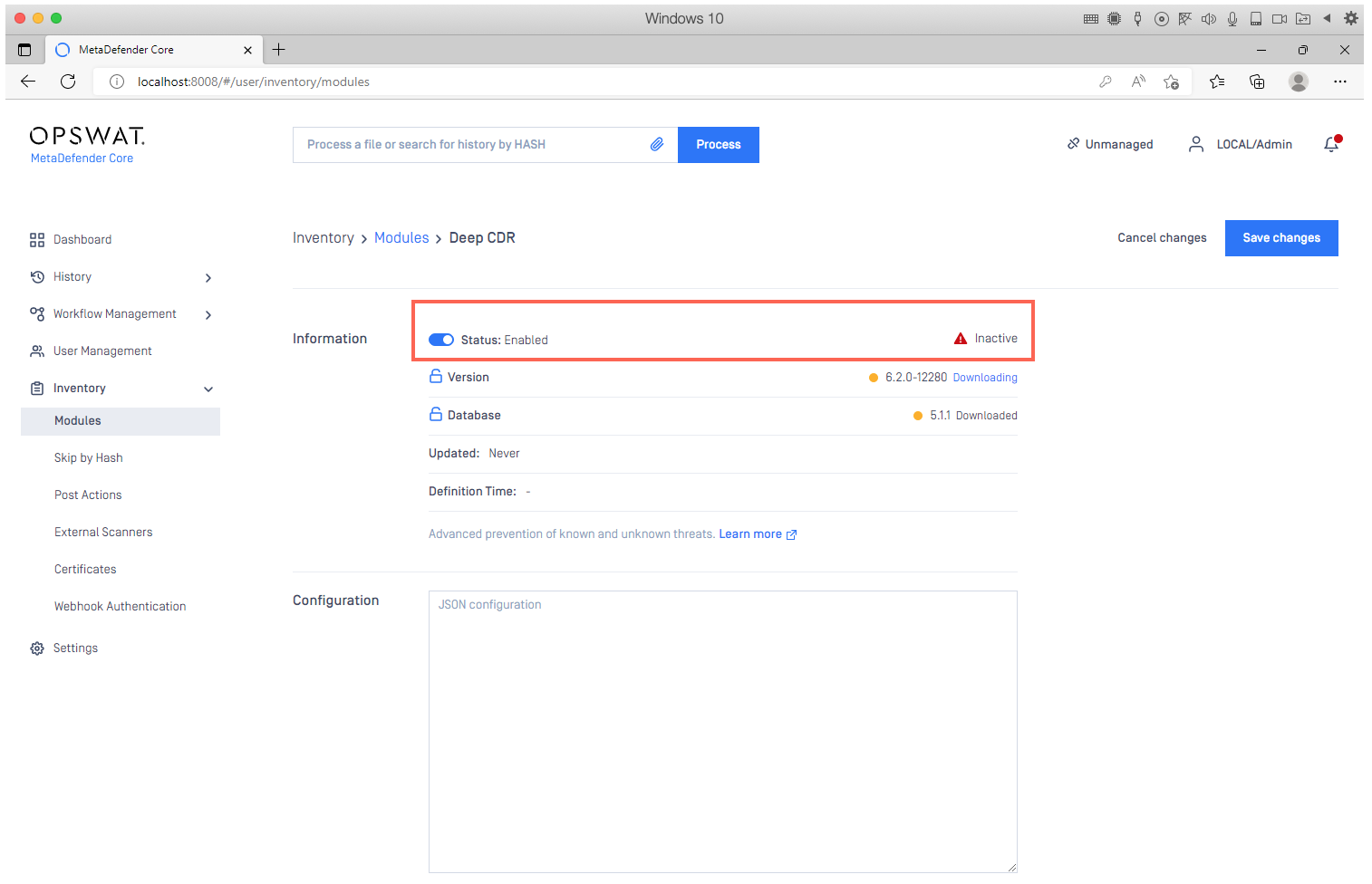Screen dimensions: 1372x884
Task: Click the lock icon next to Version
Action: [436, 376]
